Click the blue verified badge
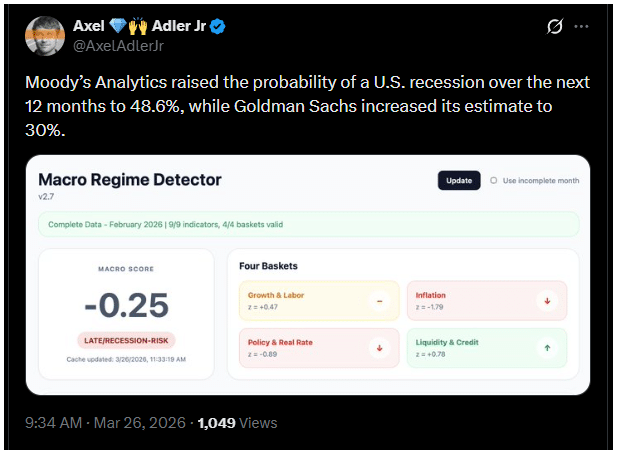This screenshot has width=617, height=454. pos(217,26)
